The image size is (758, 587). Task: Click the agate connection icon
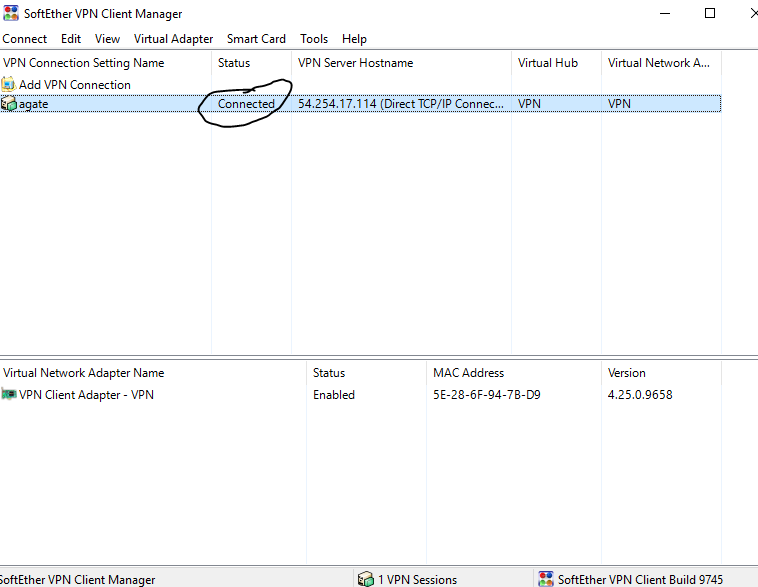(9, 104)
